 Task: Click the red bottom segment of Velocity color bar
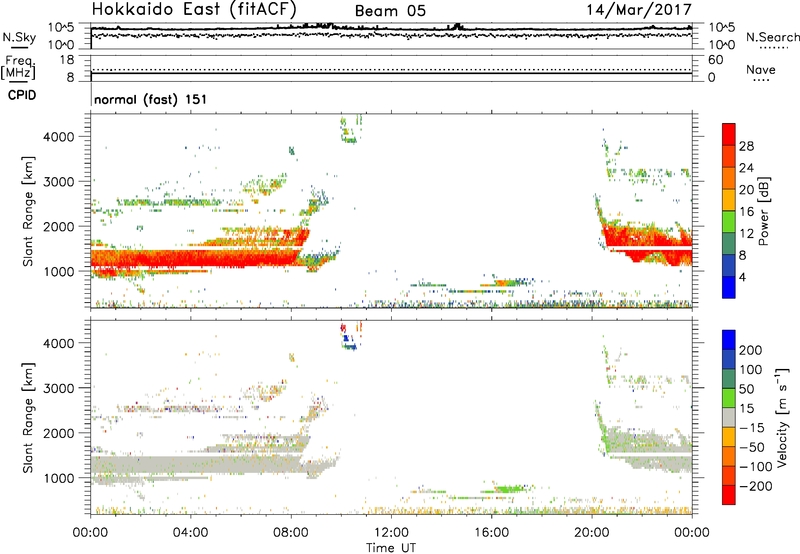[x=729, y=495]
